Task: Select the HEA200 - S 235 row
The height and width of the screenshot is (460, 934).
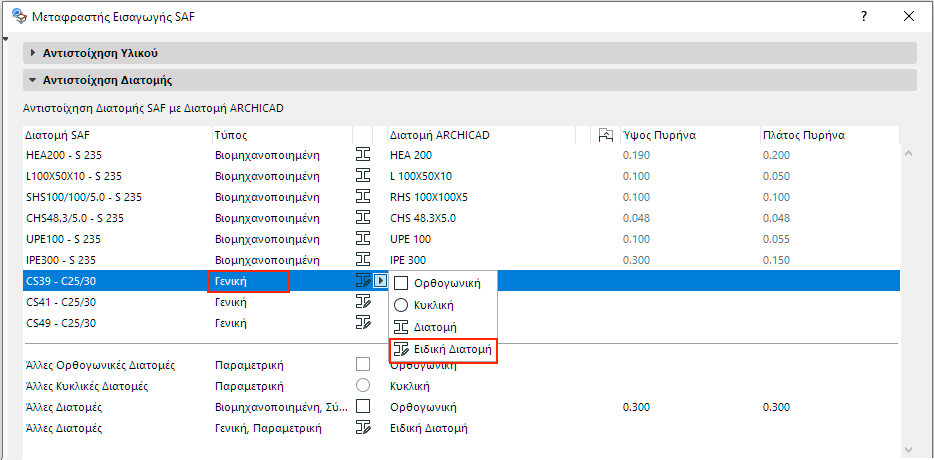Action: click(x=461, y=155)
